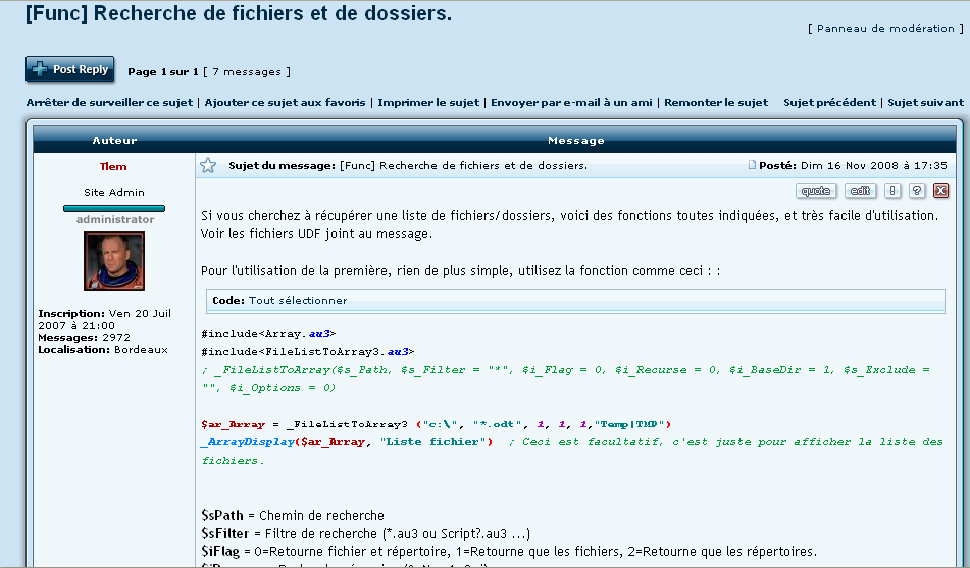Click the small page icon before Posté
The image size is (970, 568).
[x=753, y=166]
